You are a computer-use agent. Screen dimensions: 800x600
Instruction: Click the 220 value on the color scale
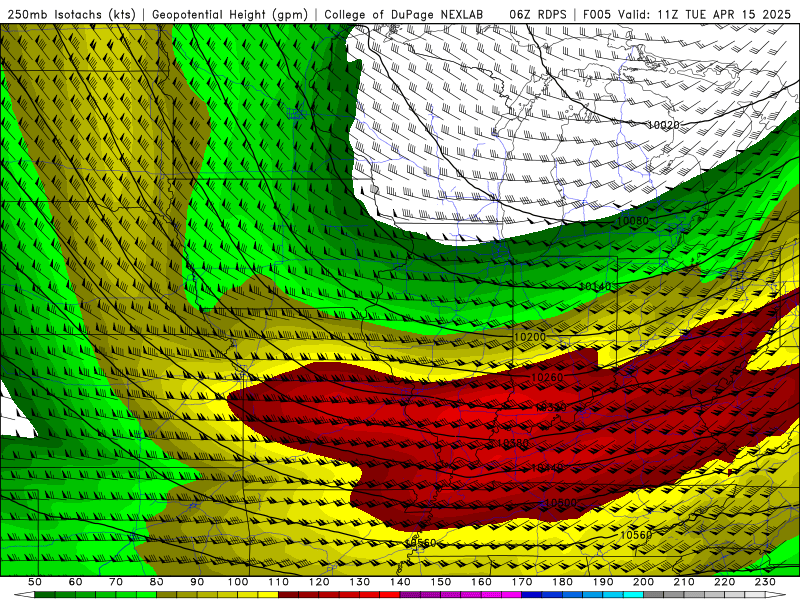[724, 582]
